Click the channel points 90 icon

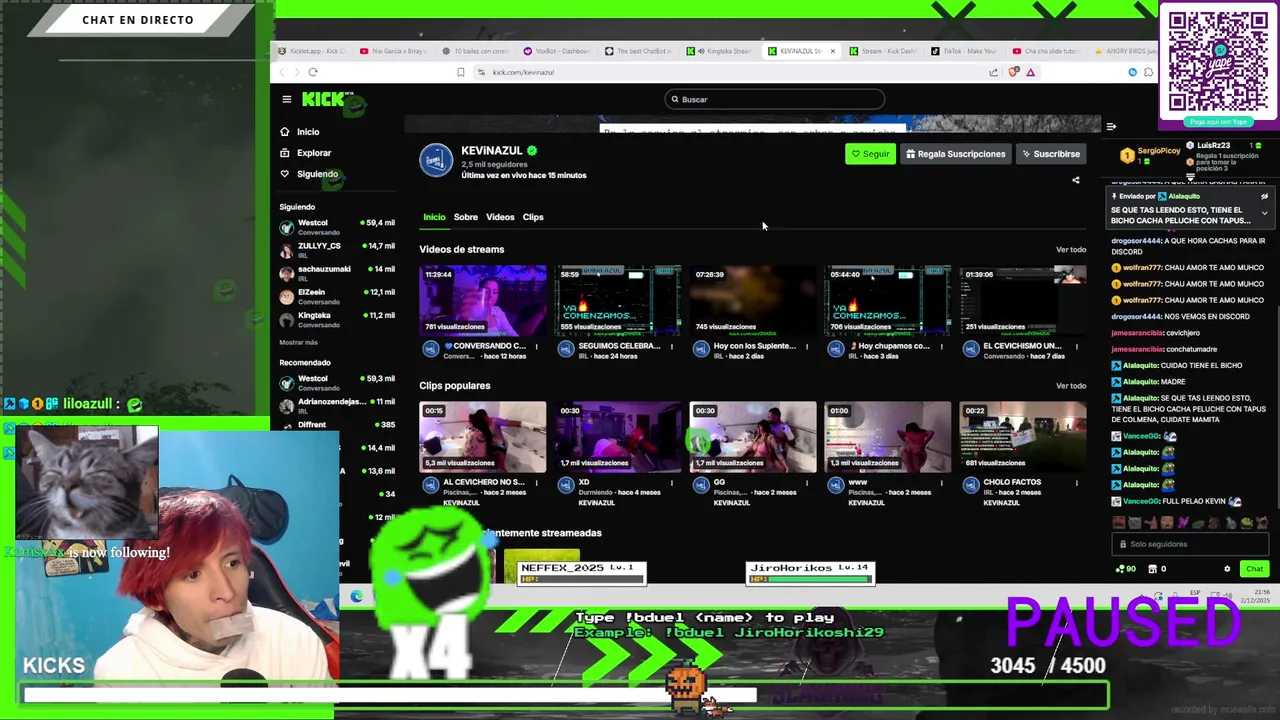[1125, 569]
